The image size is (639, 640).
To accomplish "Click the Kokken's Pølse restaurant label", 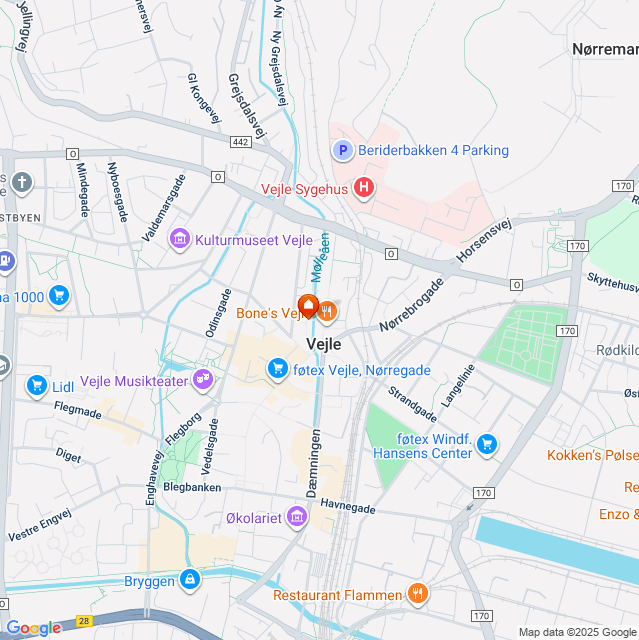I will click(x=593, y=455).
